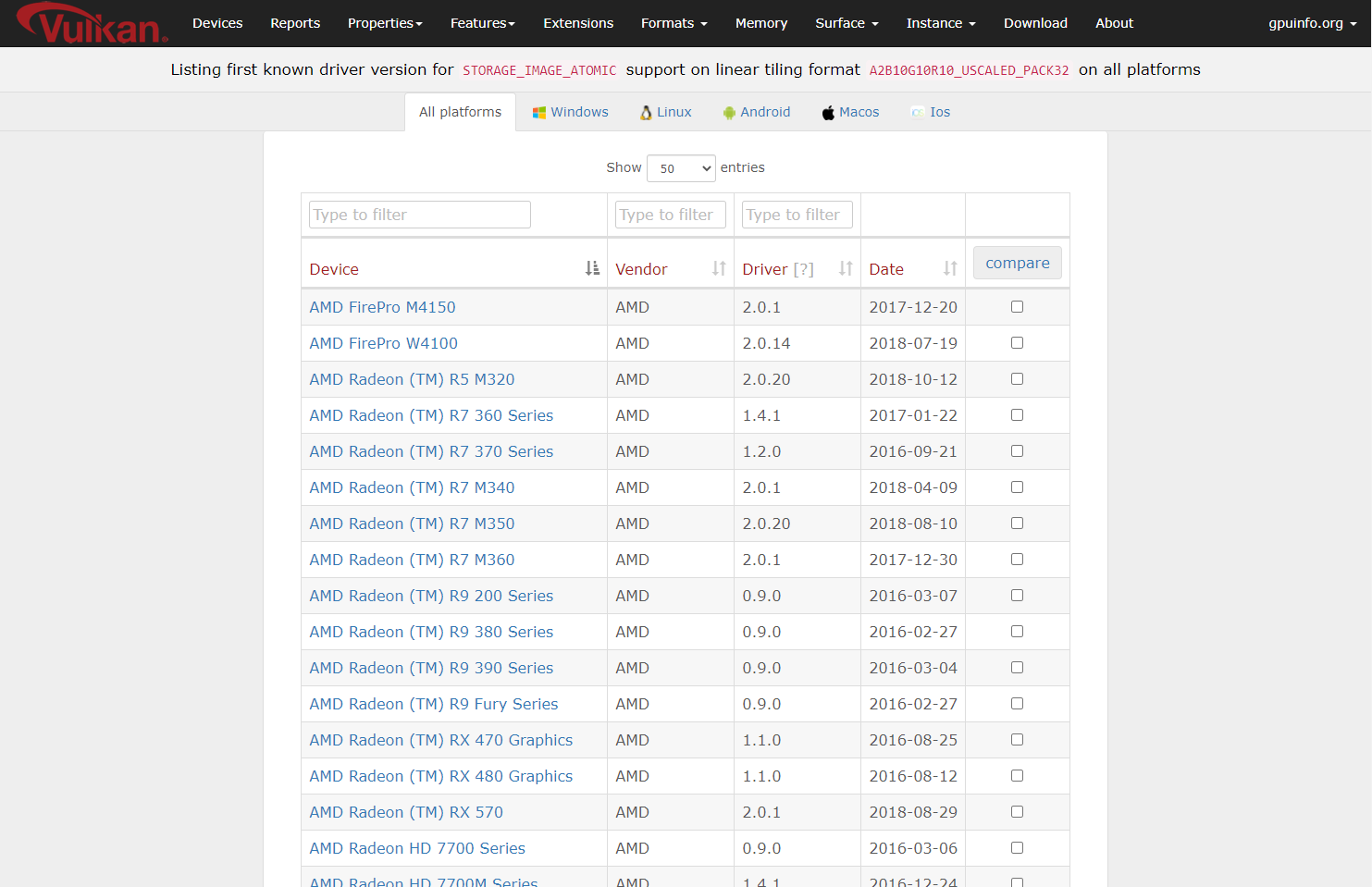Enable compare for Radeon R9 200 Series
The width and height of the screenshot is (1372, 887).
(1017, 595)
